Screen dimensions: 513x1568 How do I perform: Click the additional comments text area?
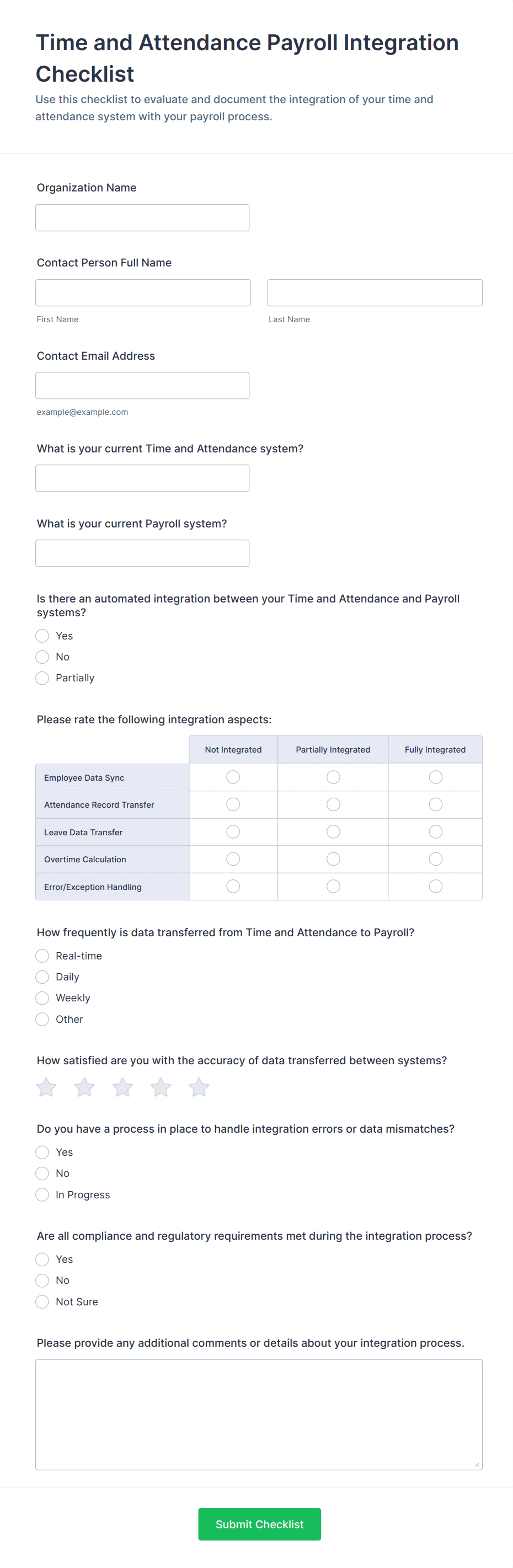259,1414
